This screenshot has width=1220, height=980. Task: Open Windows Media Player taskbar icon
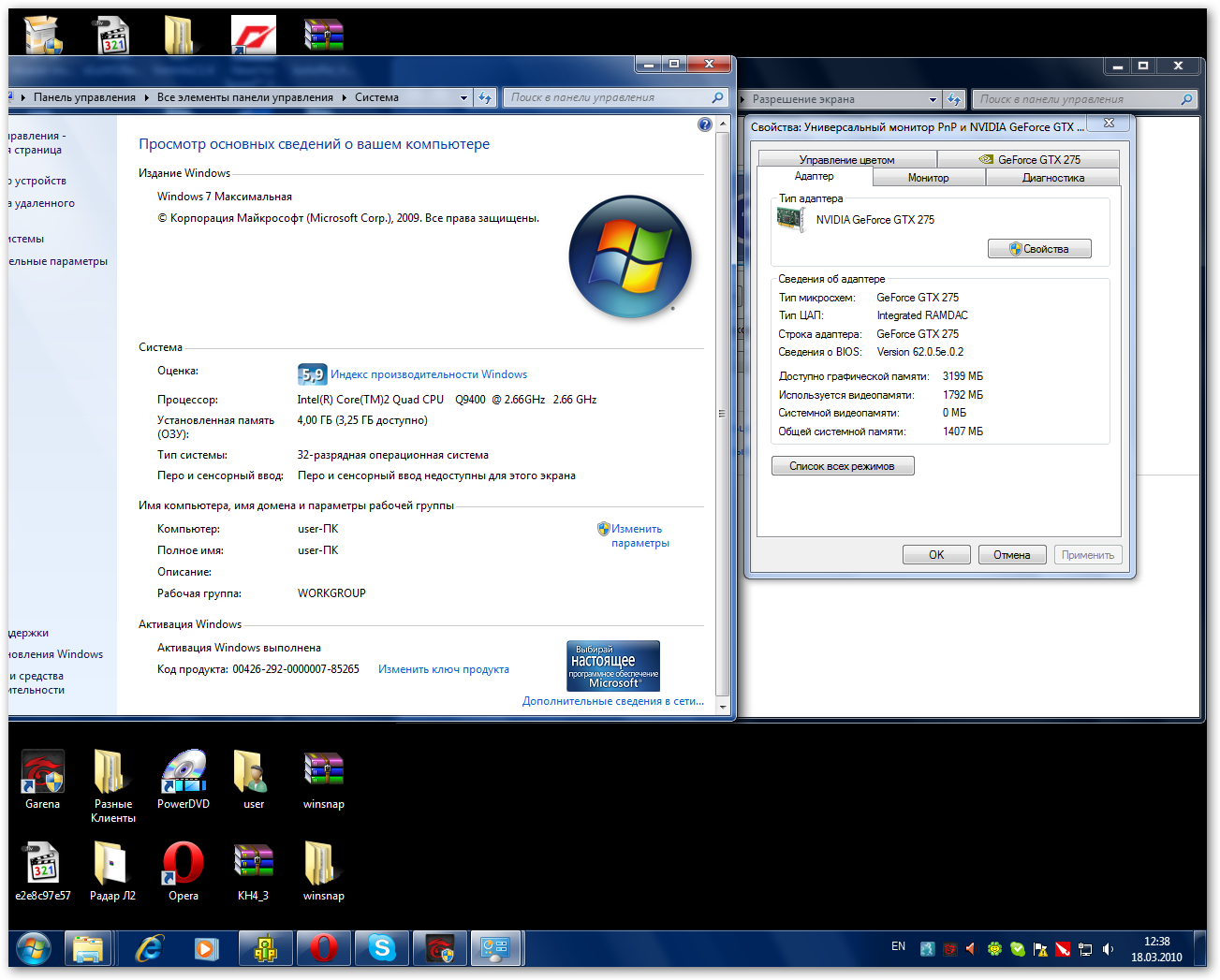[206, 949]
